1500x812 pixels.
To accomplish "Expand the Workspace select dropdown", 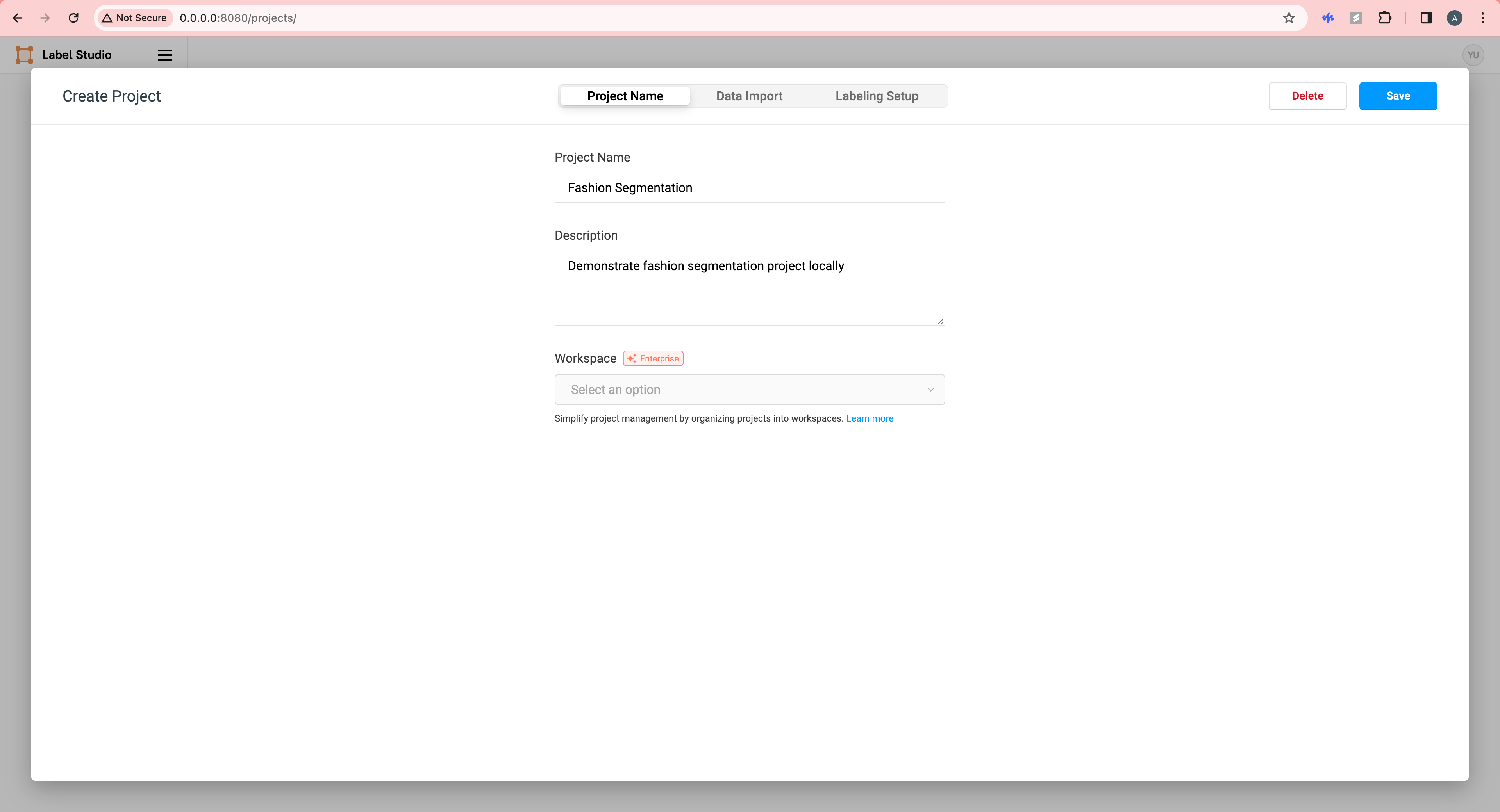I will tap(749, 390).
